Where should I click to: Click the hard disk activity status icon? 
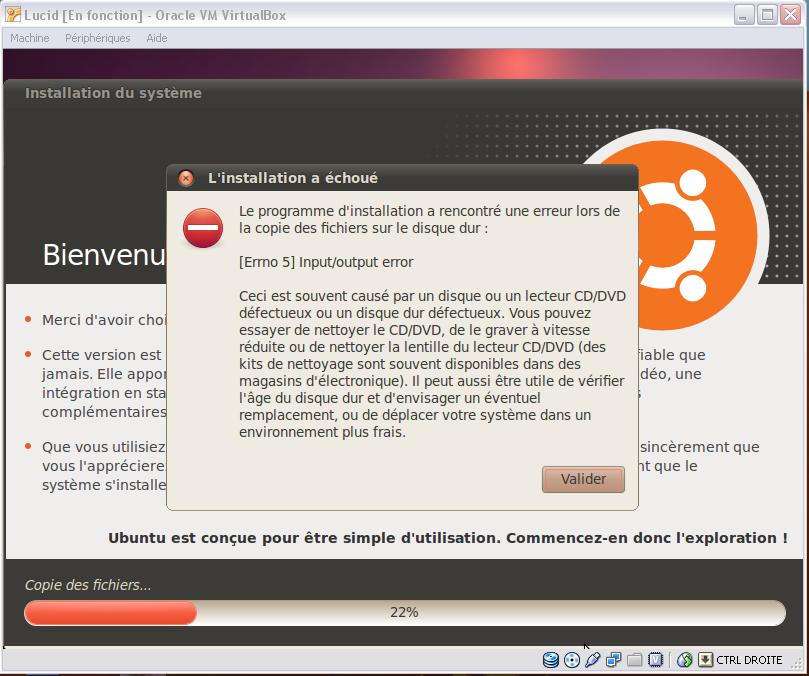point(551,659)
